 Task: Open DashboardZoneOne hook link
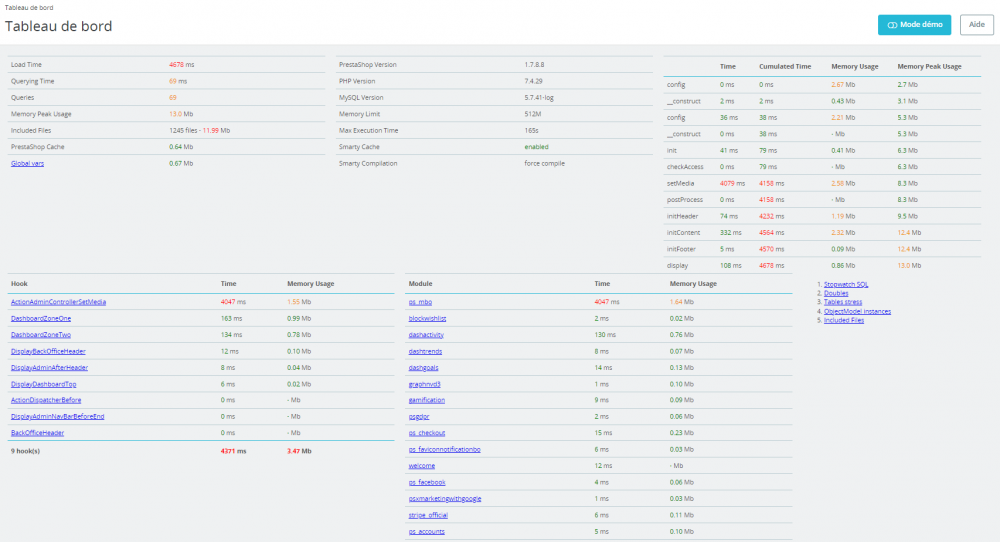(41, 318)
